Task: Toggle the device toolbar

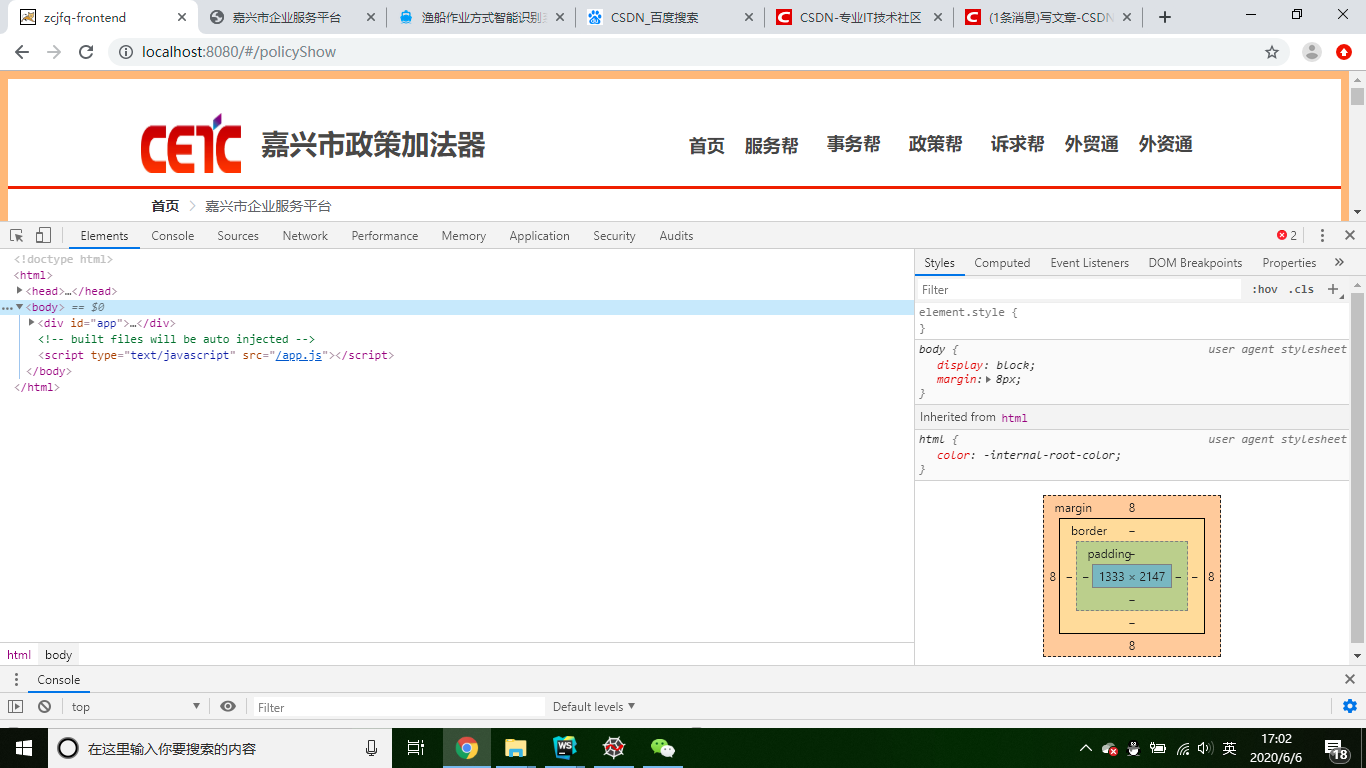Action: click(41, 235)
